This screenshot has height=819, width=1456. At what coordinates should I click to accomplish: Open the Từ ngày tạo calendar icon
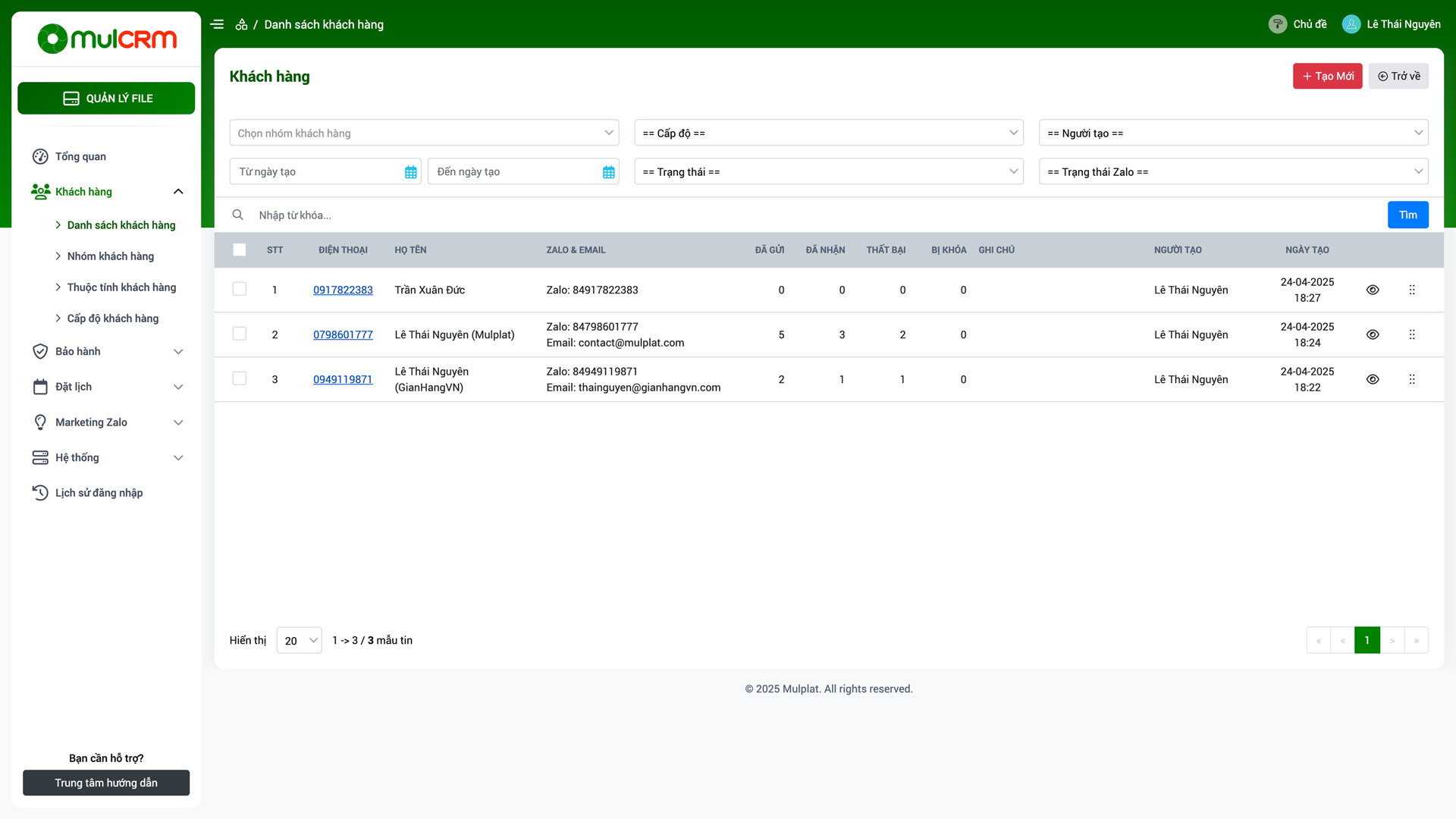[410, 172]
